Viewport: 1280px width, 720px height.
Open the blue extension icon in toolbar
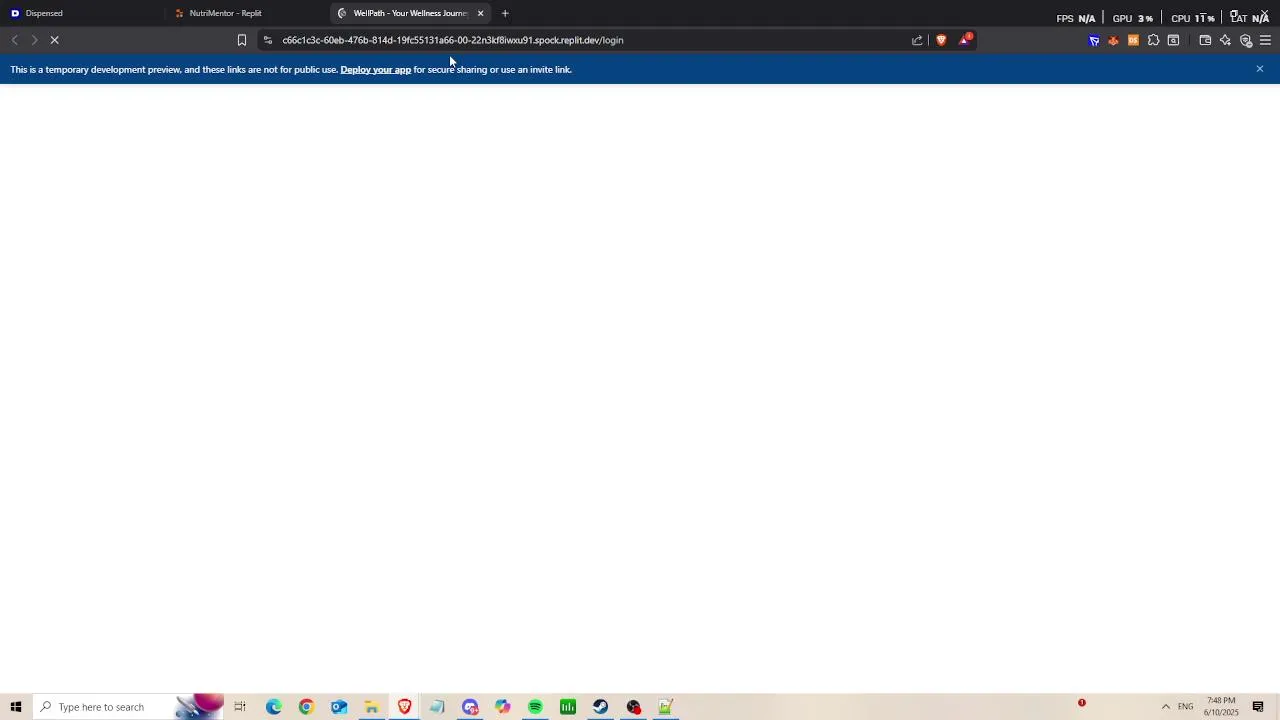coord(1094,41)
